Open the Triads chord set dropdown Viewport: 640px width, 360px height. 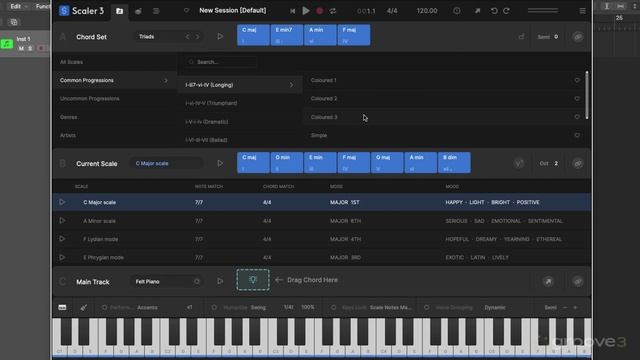(159, 37)
